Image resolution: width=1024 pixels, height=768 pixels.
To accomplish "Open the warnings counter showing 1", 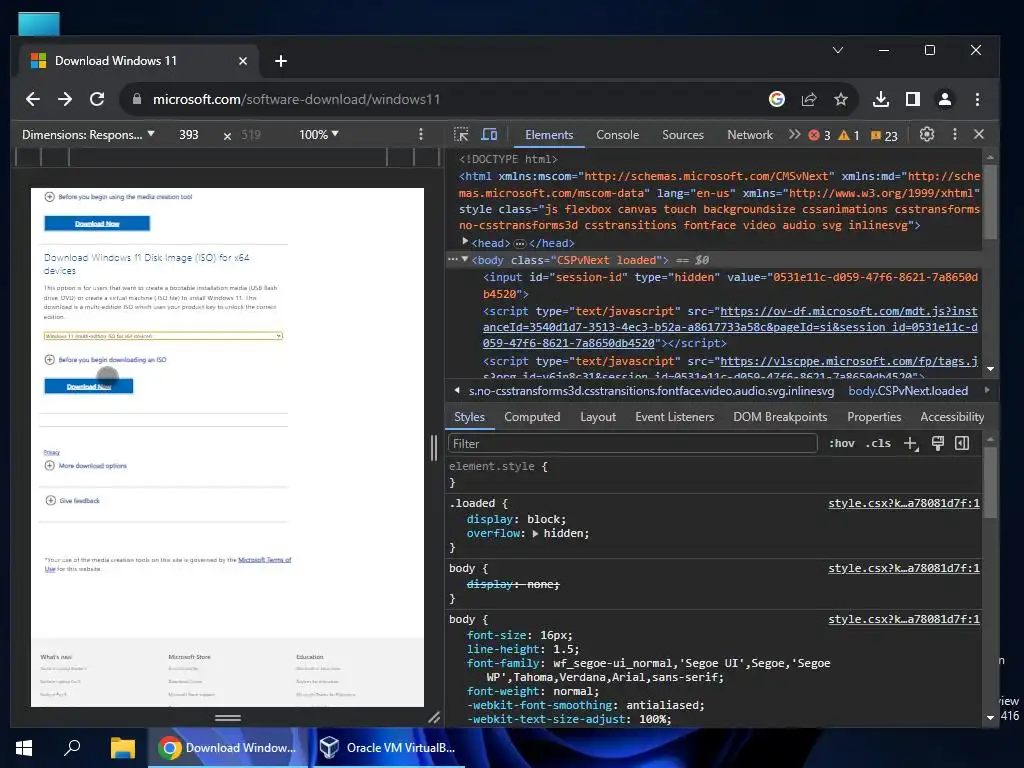I will pyautogui.click(x=849, y=135).
